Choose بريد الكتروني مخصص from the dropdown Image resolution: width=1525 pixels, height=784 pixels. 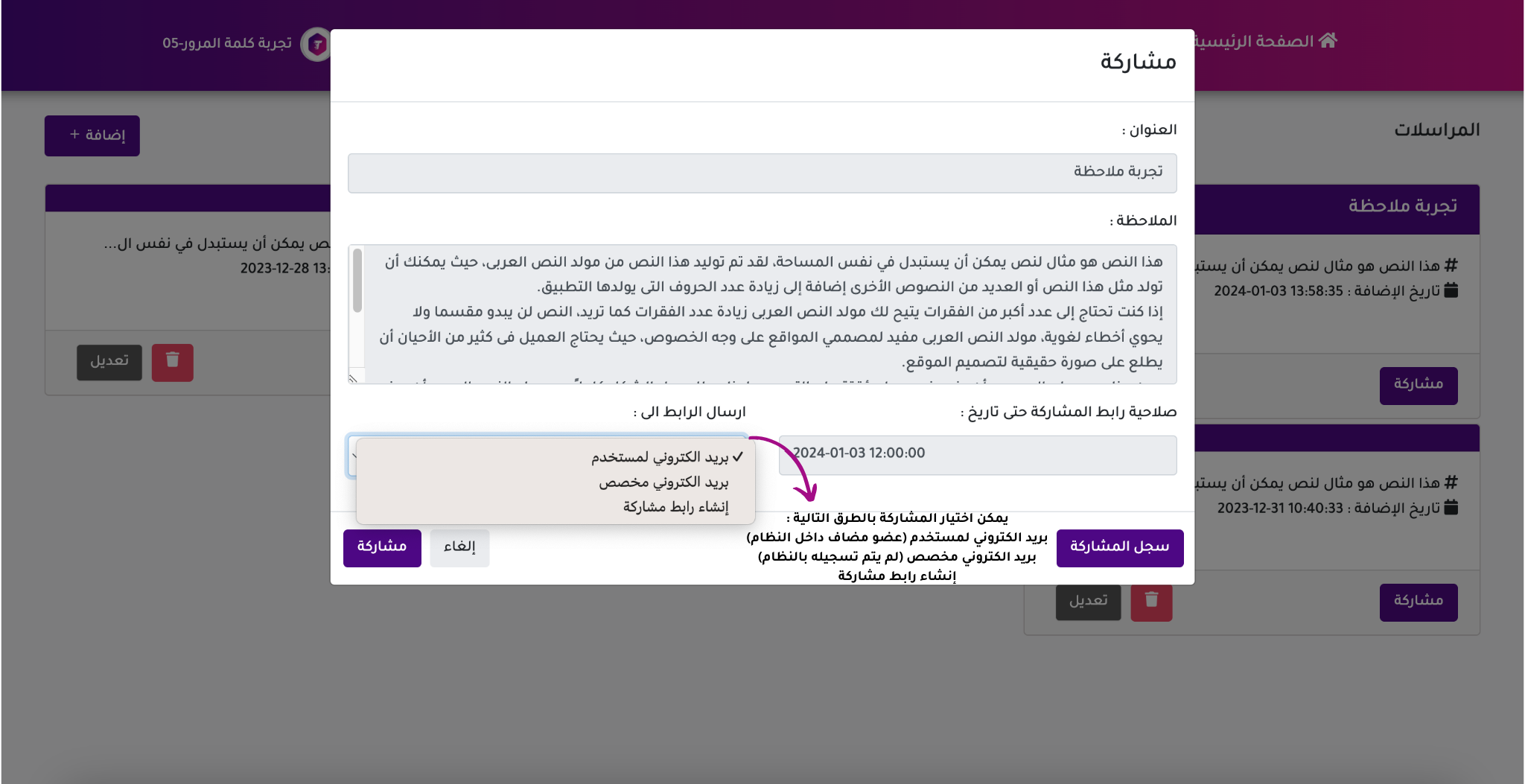[663, 482]
